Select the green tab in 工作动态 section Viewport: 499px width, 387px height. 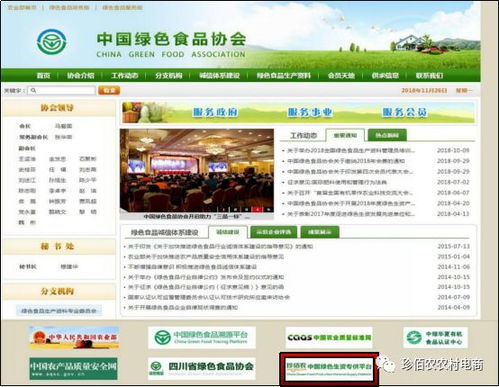[x=387, y=135]
